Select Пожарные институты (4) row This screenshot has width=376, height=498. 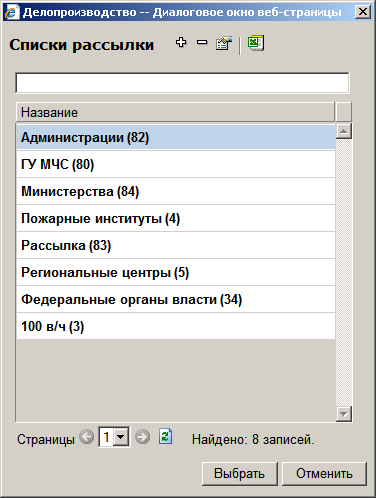[176, 218]
